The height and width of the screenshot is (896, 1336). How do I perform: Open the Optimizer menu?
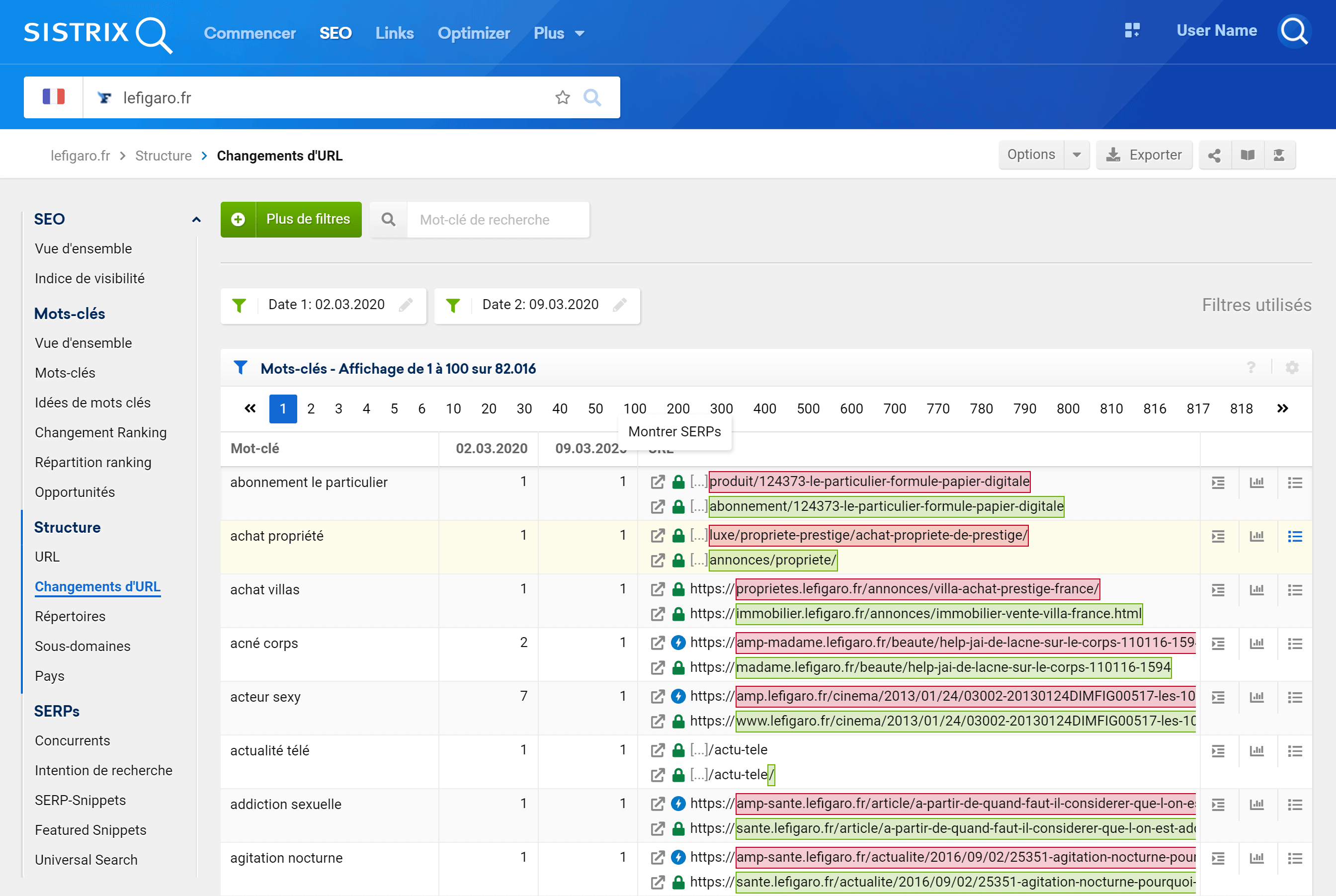(x=474, y=34)
